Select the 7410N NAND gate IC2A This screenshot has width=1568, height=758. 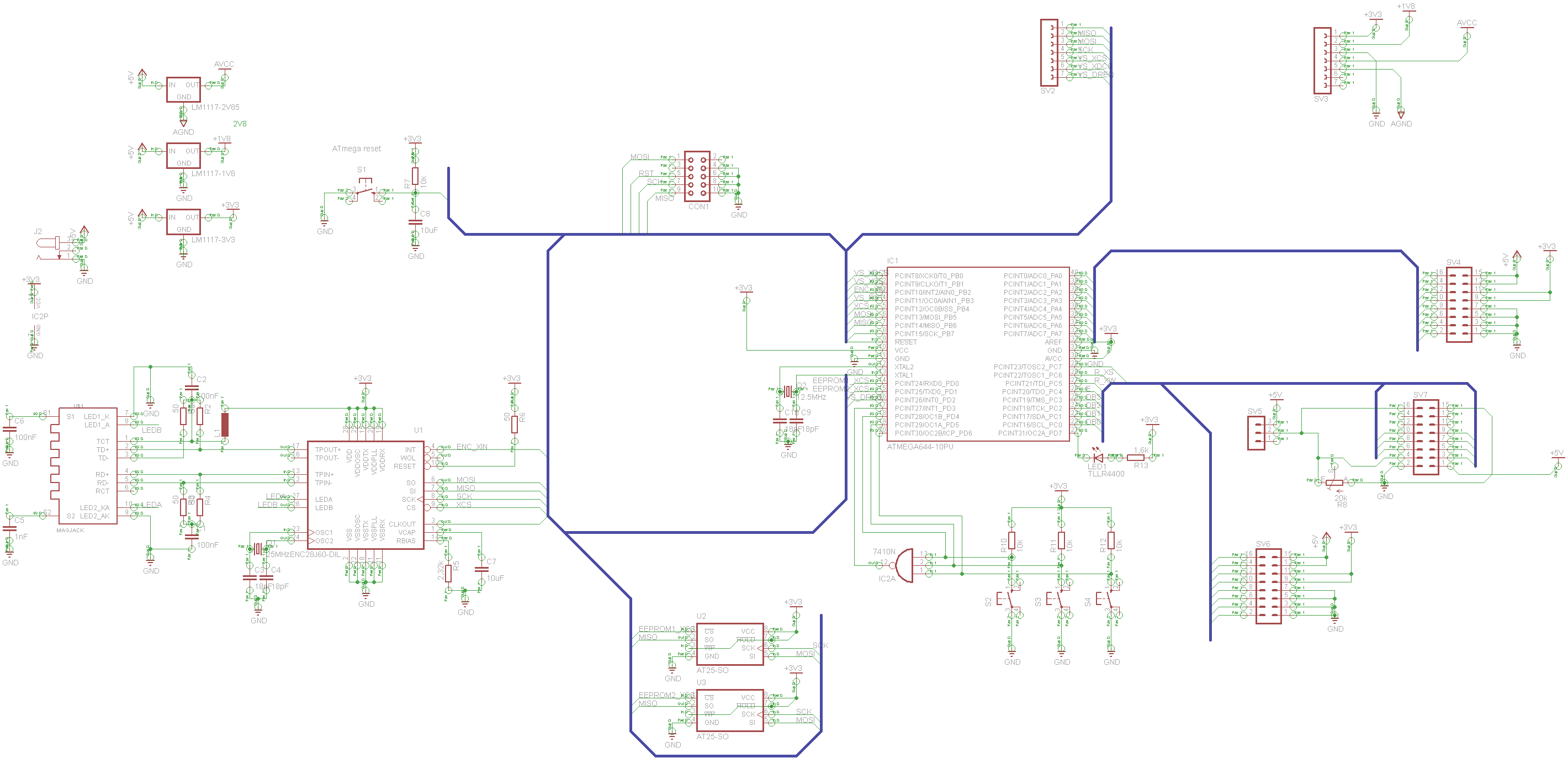[x=904, y=566]
